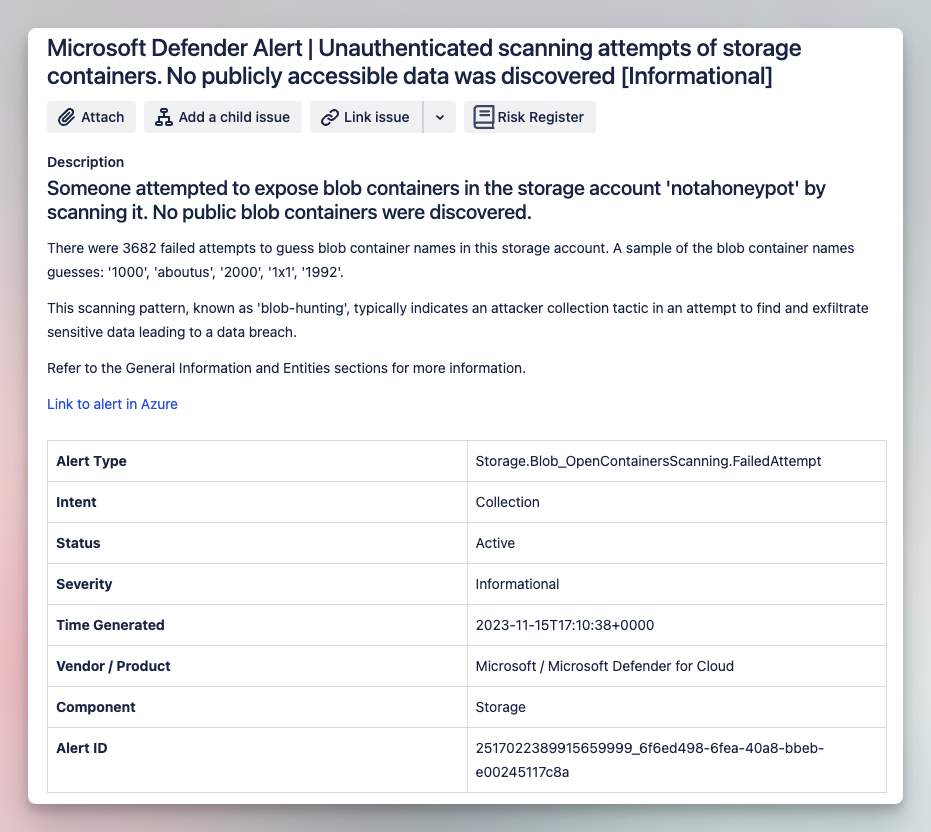Open the Link to alert in Azure
The width and height of the screenshot is (931, 832).
pos(112,404)
